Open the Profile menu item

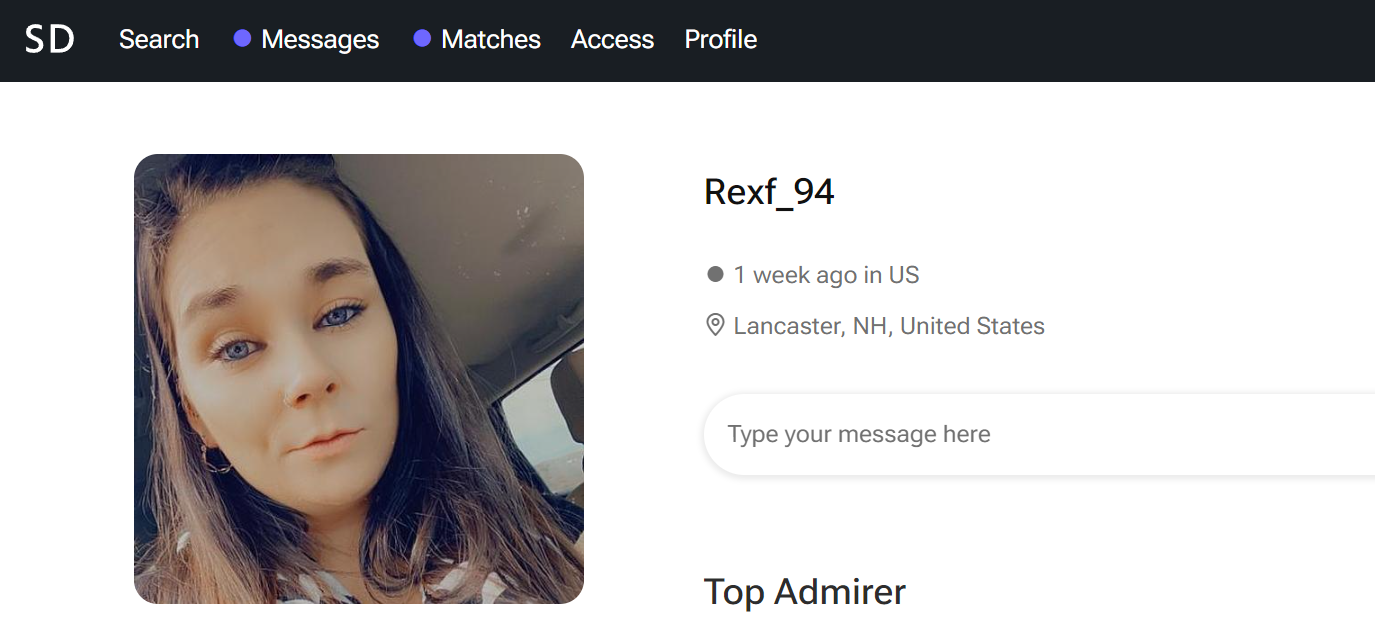click(x=720, y=39)
